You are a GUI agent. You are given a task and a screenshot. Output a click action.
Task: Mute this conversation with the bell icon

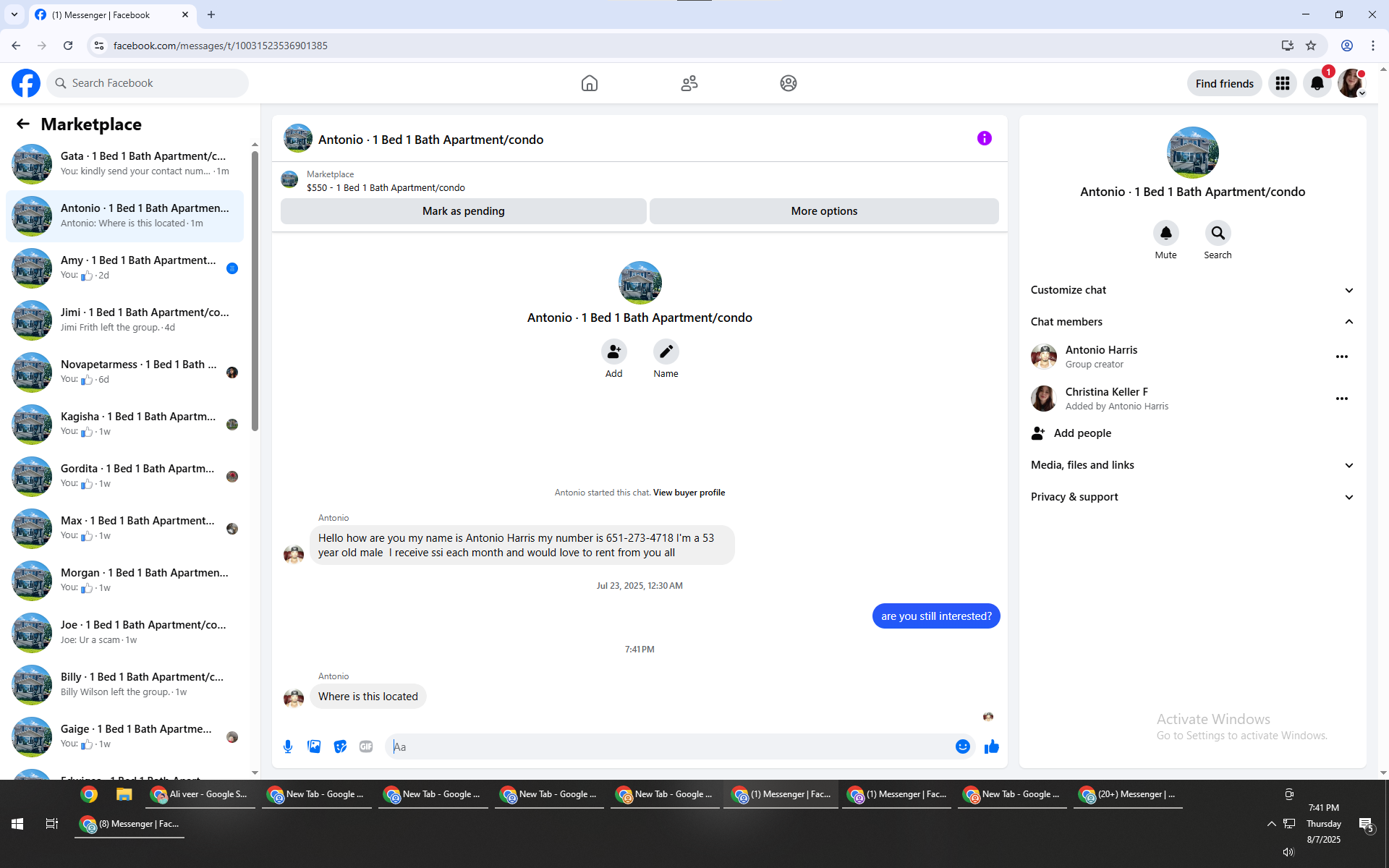tap(1165, 233)
